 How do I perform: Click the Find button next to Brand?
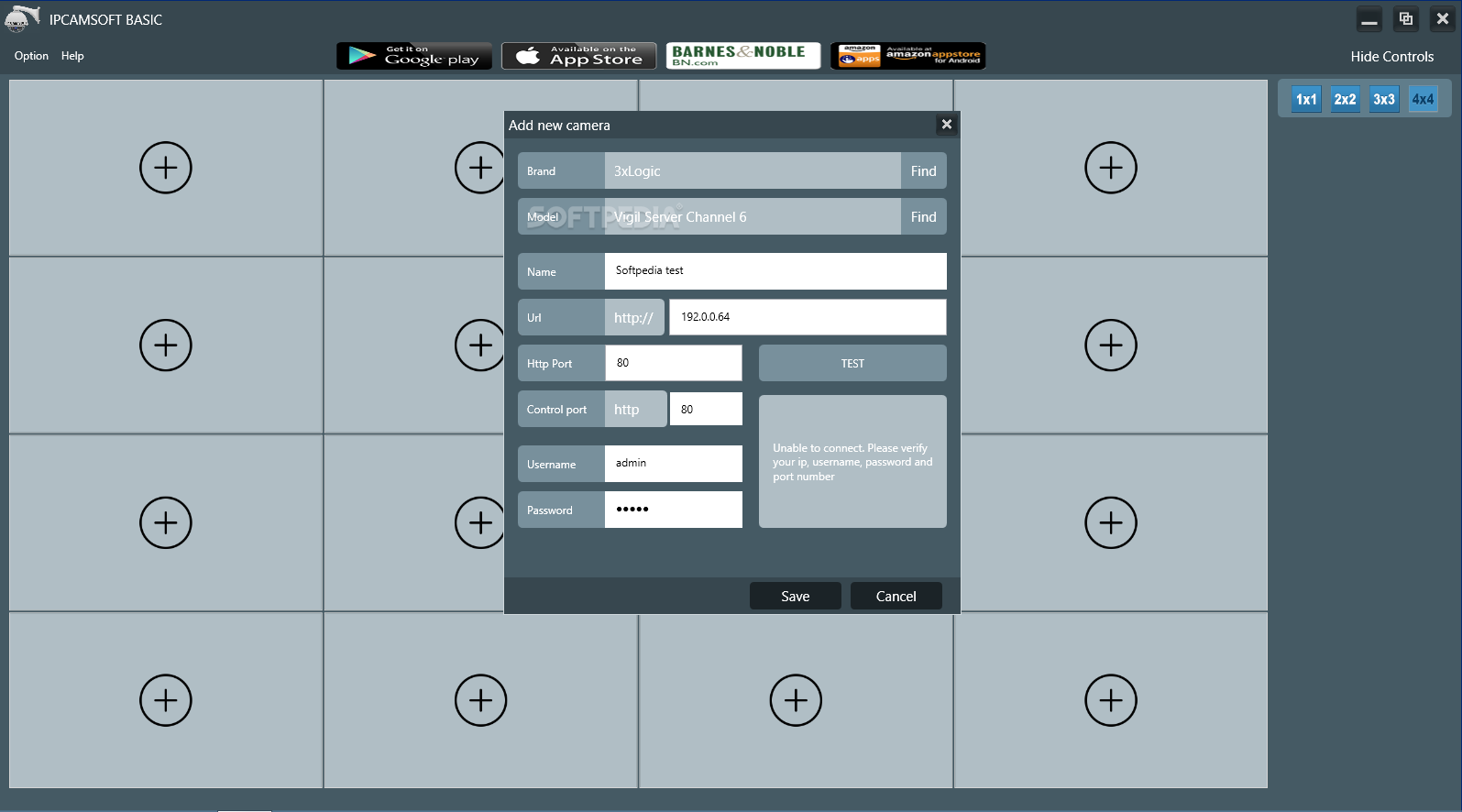coord(924,170)
